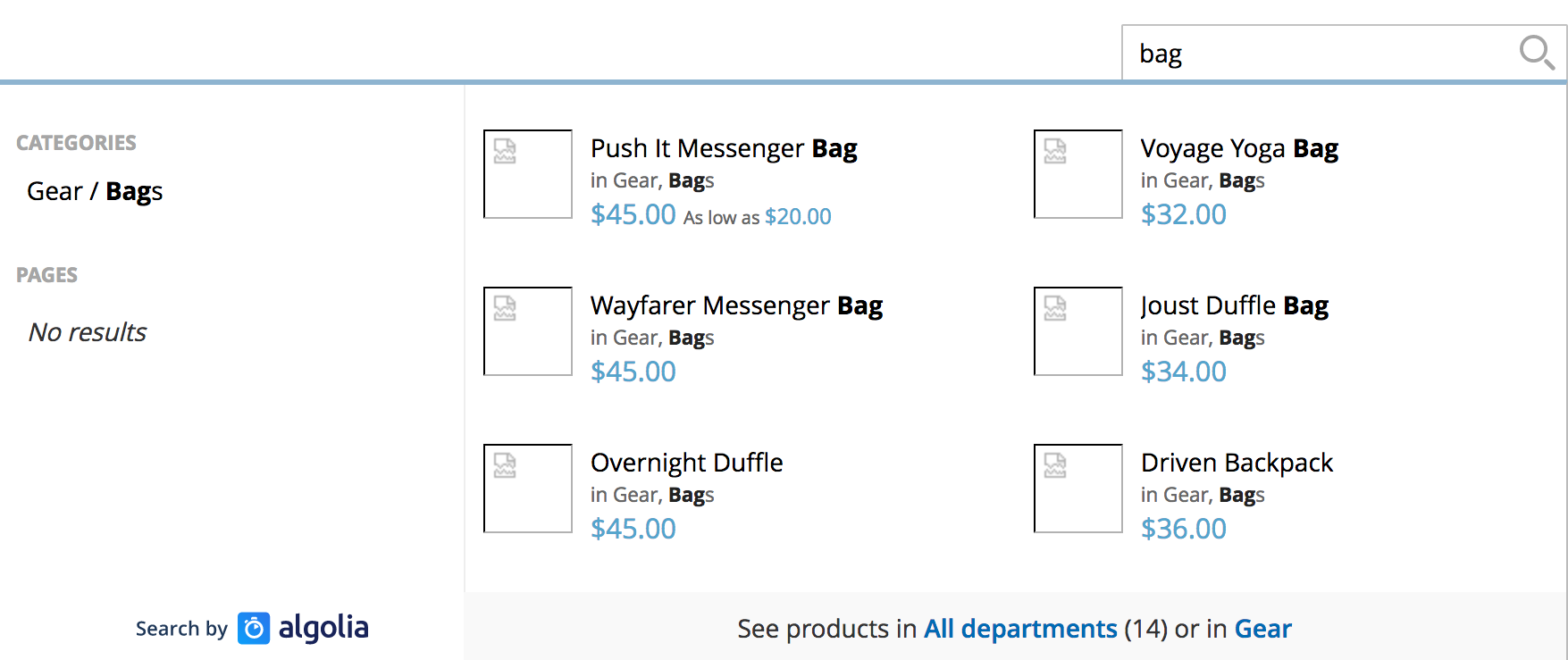Click the Overnight Duffle placeholder image

527,488
